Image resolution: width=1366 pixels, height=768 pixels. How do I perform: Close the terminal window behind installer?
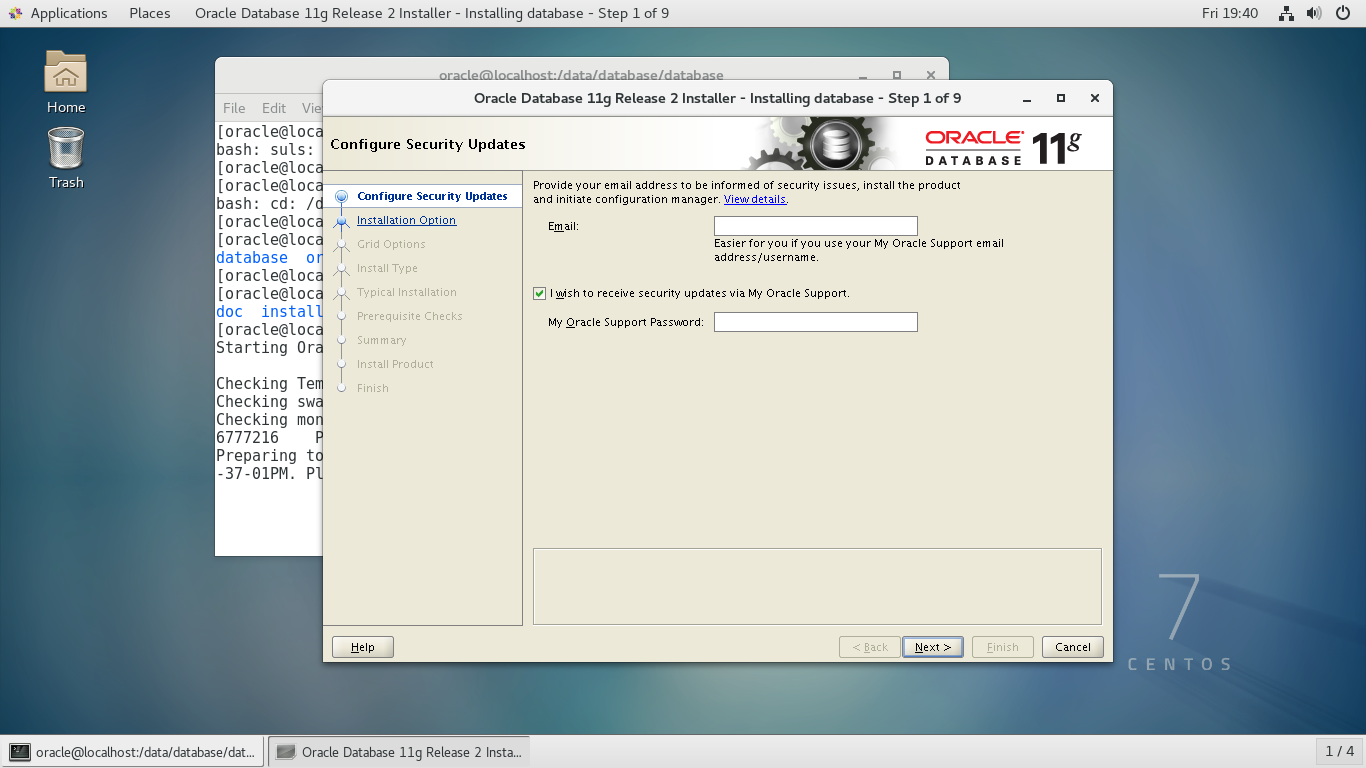click(x=931, y=75)
